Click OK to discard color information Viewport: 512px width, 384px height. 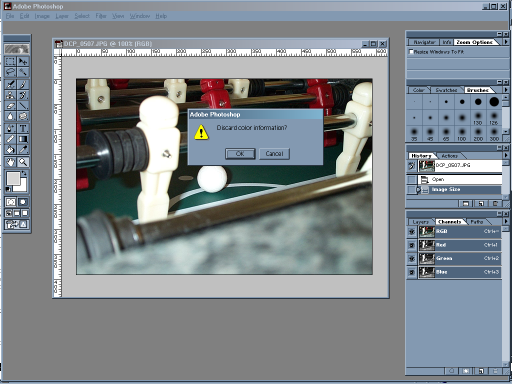[240, 154]
